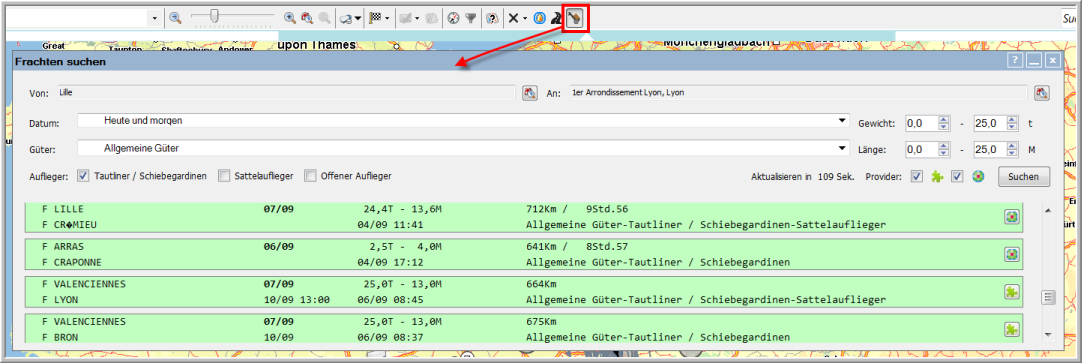Click the truck vehicle profile icon
Viewport: 1082px width, 363px height.
pos(346,19)
